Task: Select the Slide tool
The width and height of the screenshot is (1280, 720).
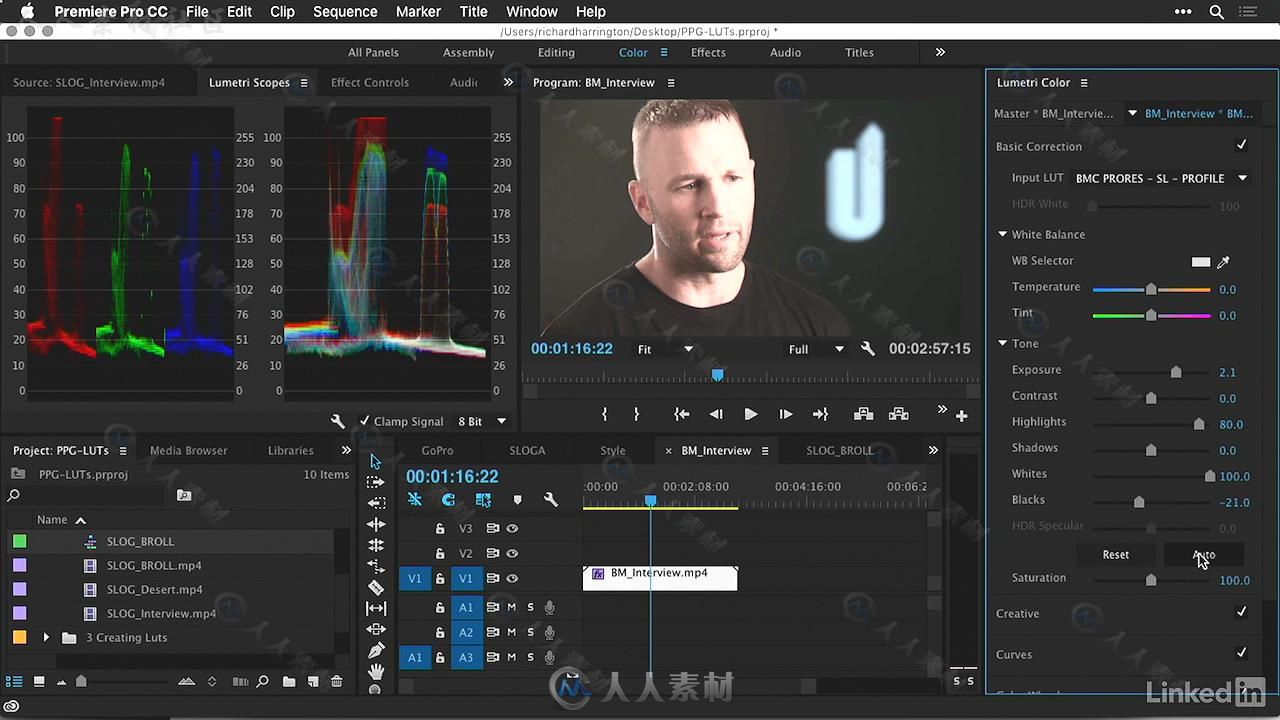Action: point(376,629)
